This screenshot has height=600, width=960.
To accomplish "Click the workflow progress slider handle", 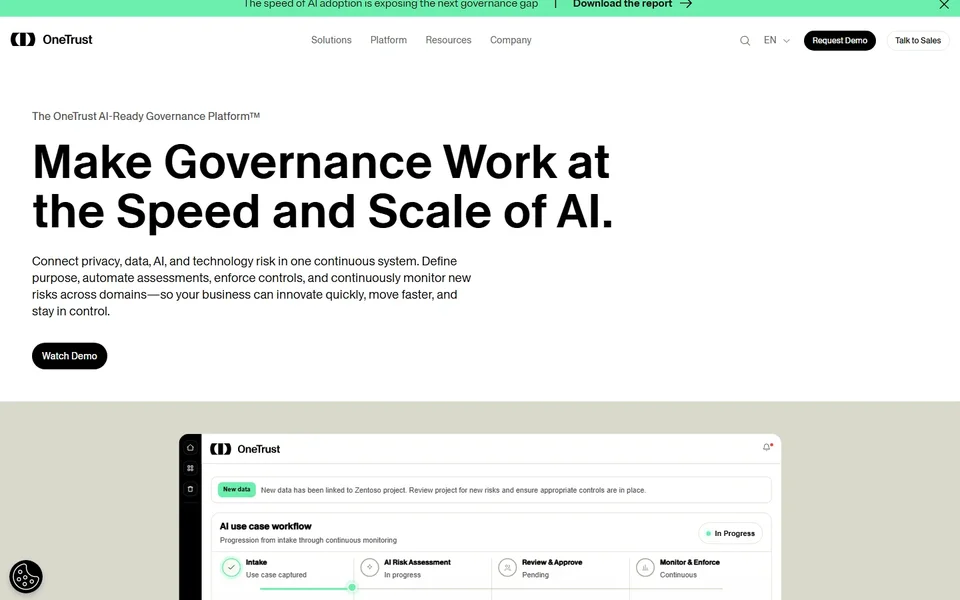I will click(352, 588).
